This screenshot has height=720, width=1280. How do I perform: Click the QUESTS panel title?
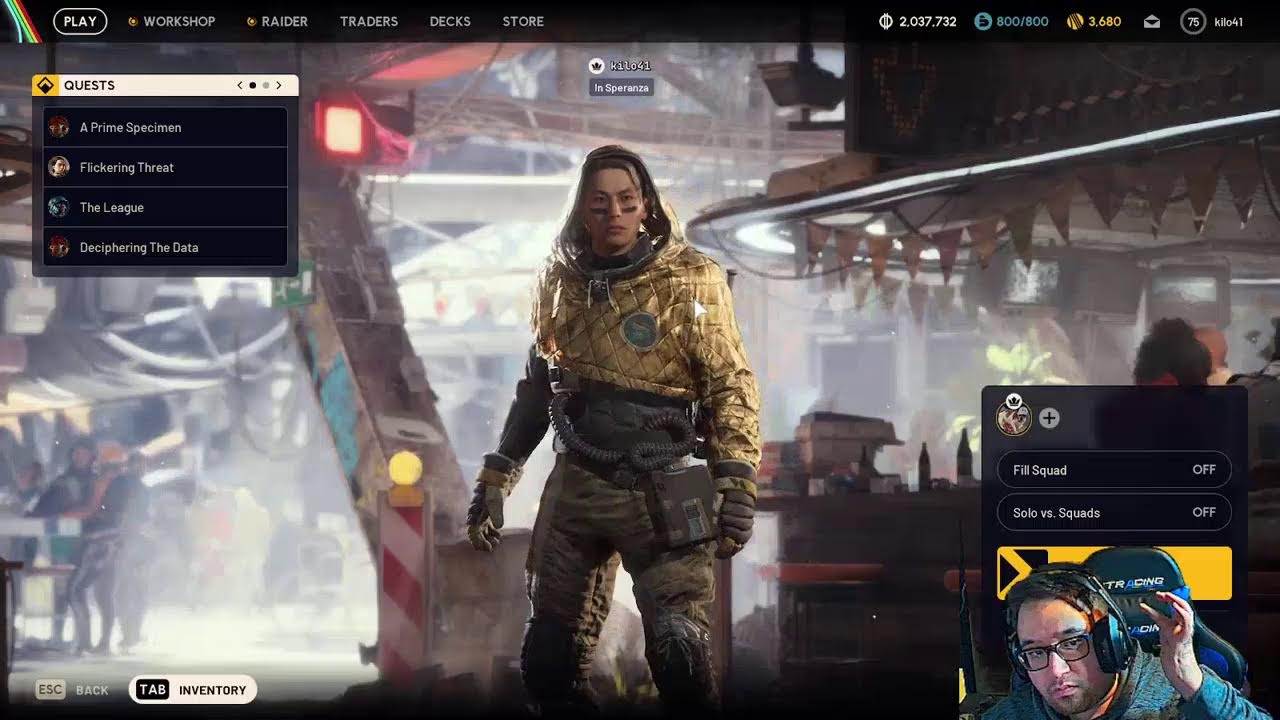[x=89, y=86]
